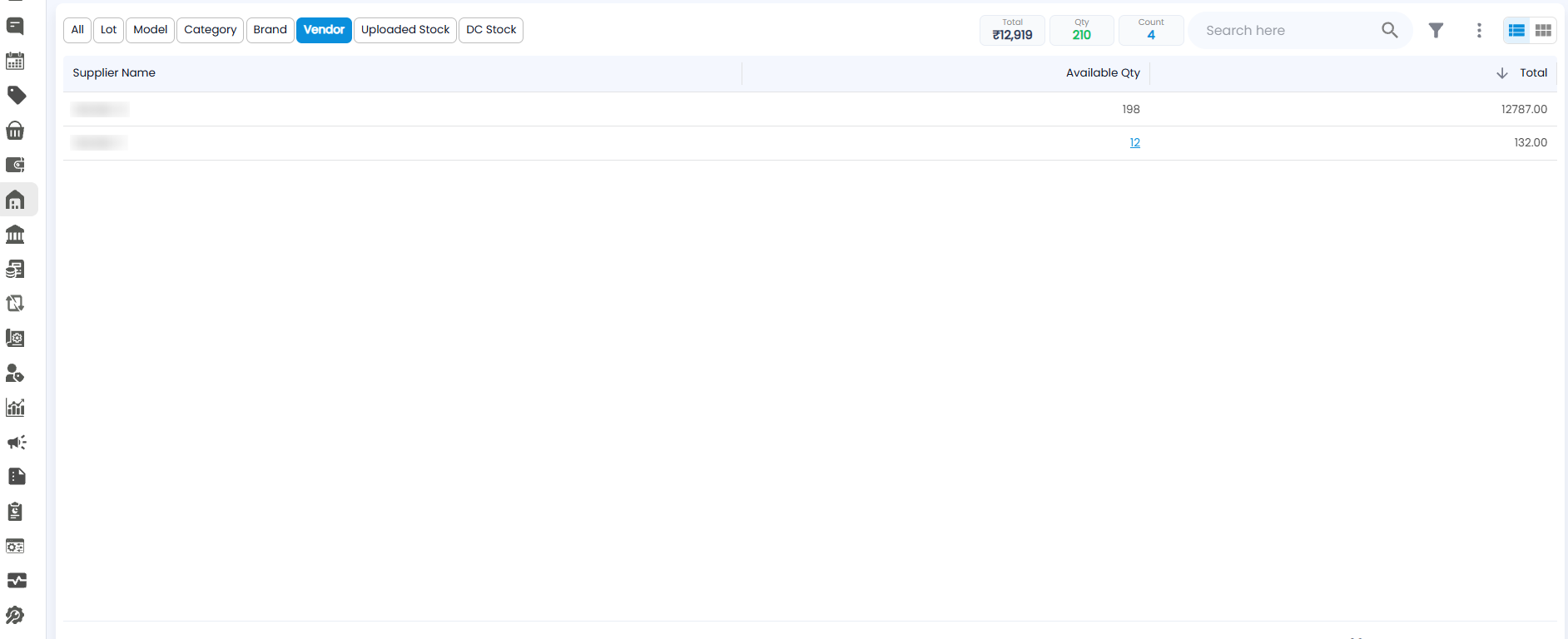Select the DC Stock tab
The image size is (1568, 639).
491,30
